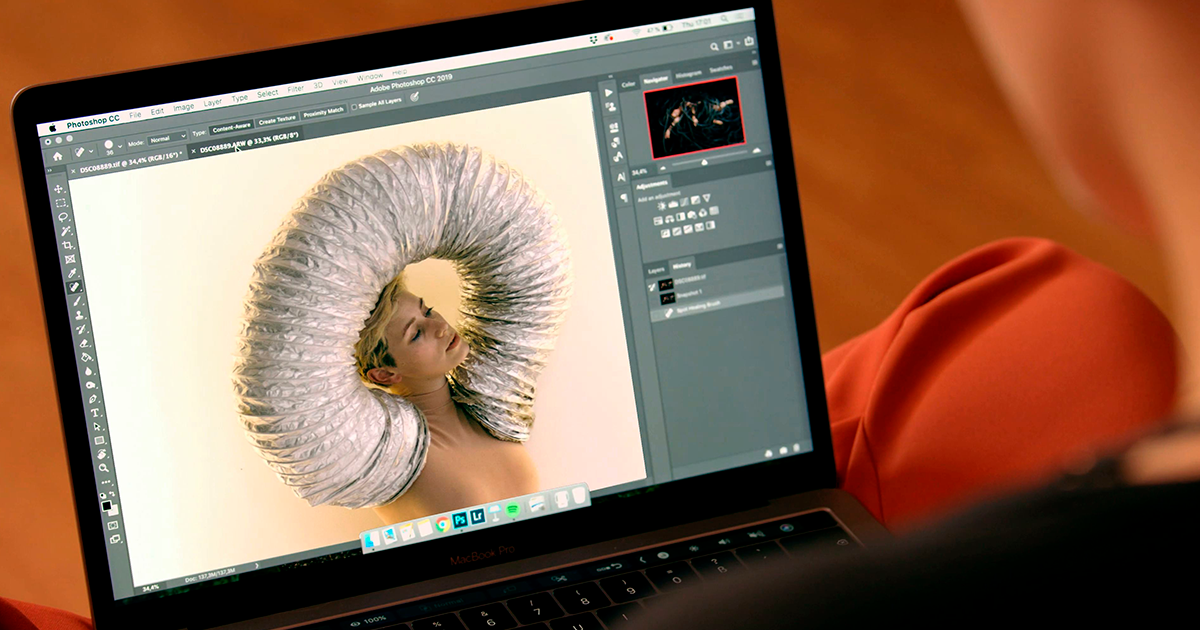Open the background color swatch
The width and height of the screenshot is (1200, 630).
[x=114, y=512]
